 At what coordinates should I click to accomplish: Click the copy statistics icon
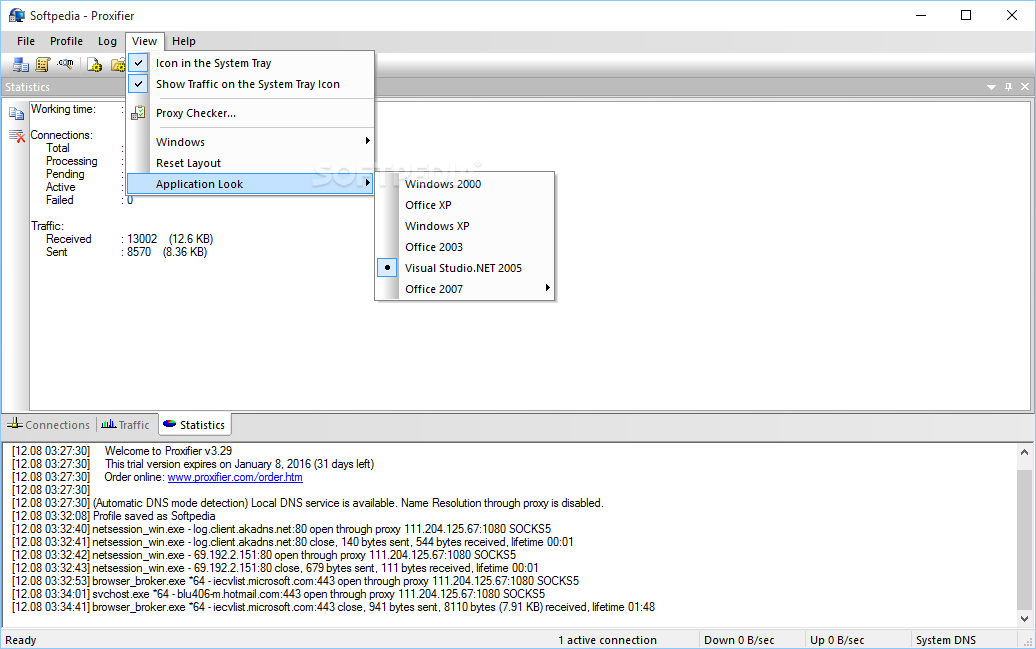pyautogui.click(x=17, y=114)
